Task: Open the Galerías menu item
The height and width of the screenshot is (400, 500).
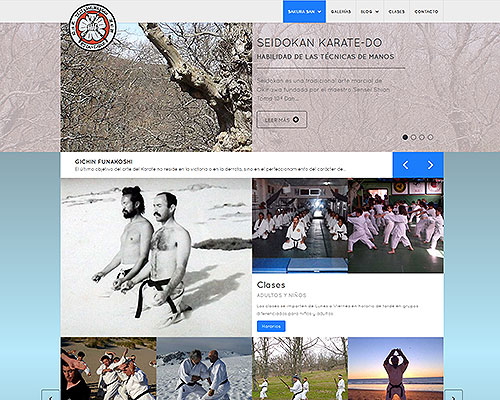Action: pos(341,12)
